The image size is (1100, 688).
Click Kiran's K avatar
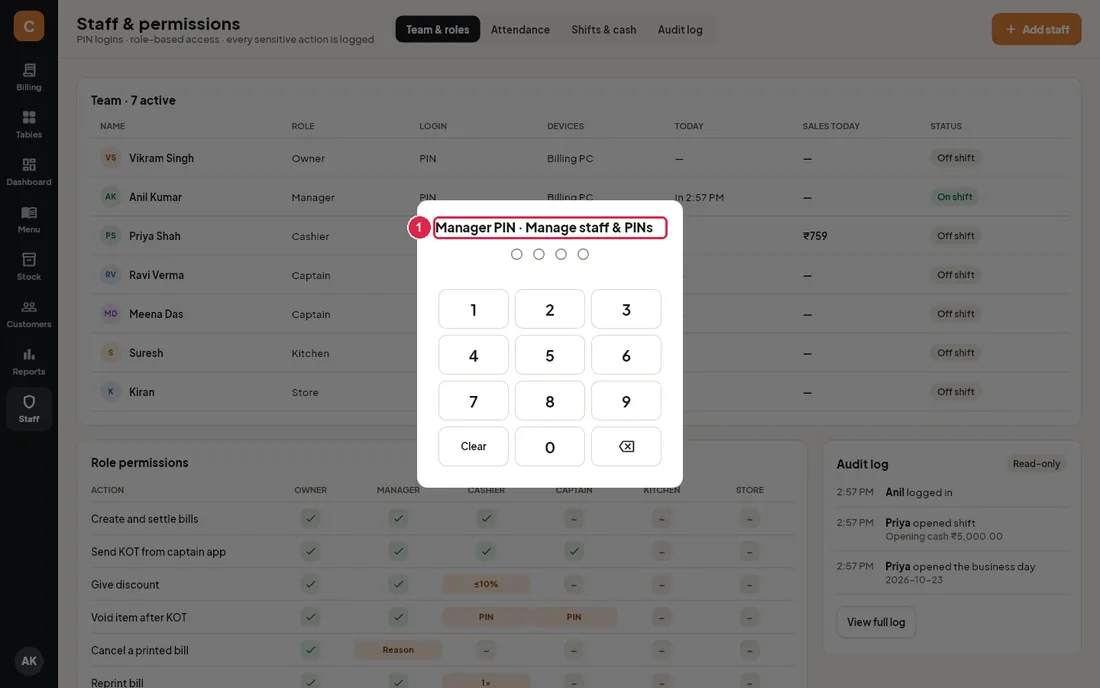click(x=110, y=391)
